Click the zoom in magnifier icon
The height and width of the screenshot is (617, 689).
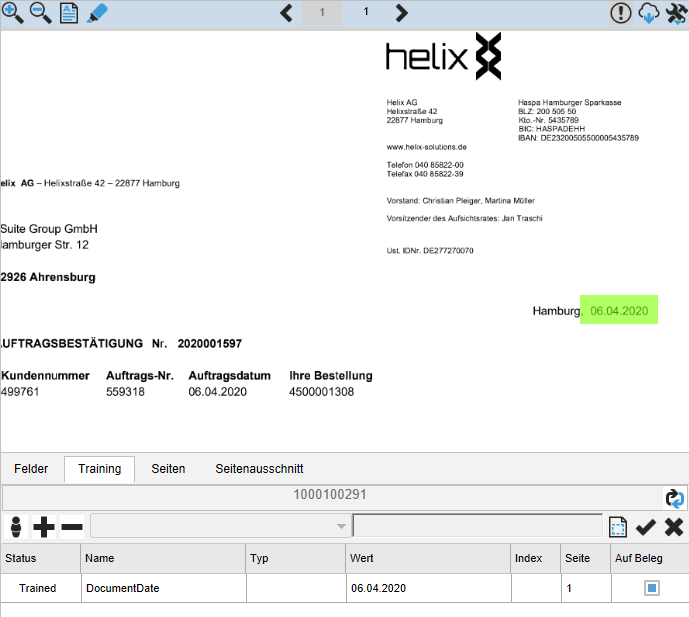13,13
